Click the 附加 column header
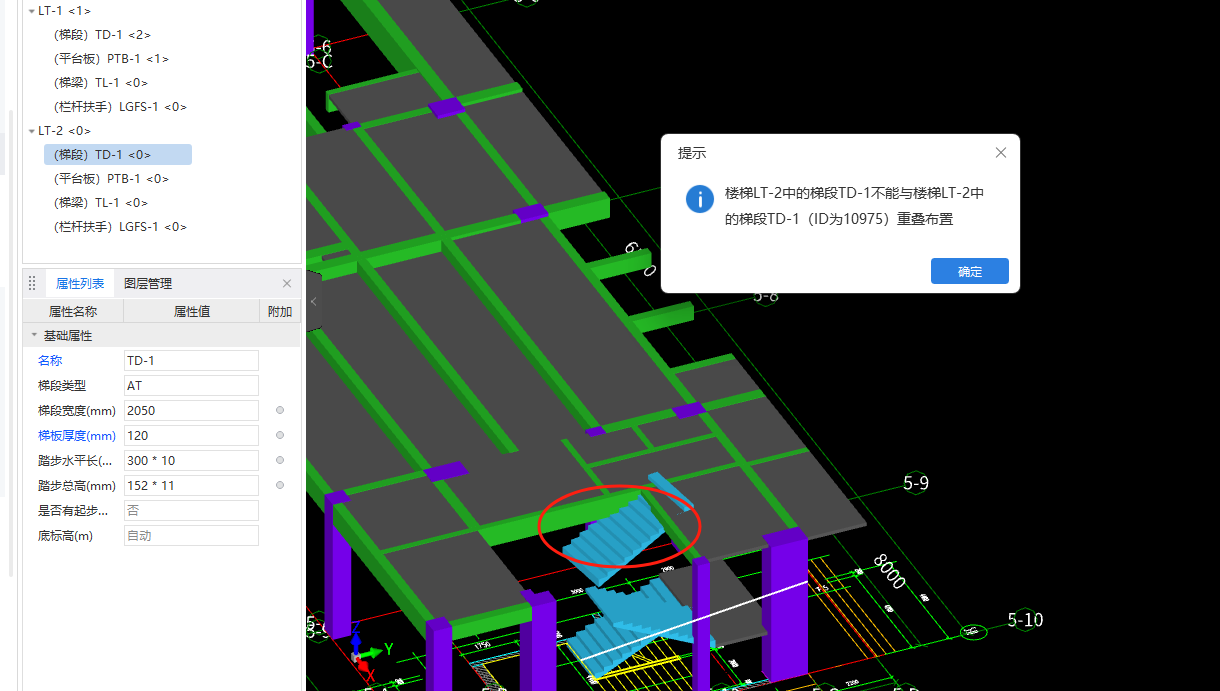 [280, 312]
